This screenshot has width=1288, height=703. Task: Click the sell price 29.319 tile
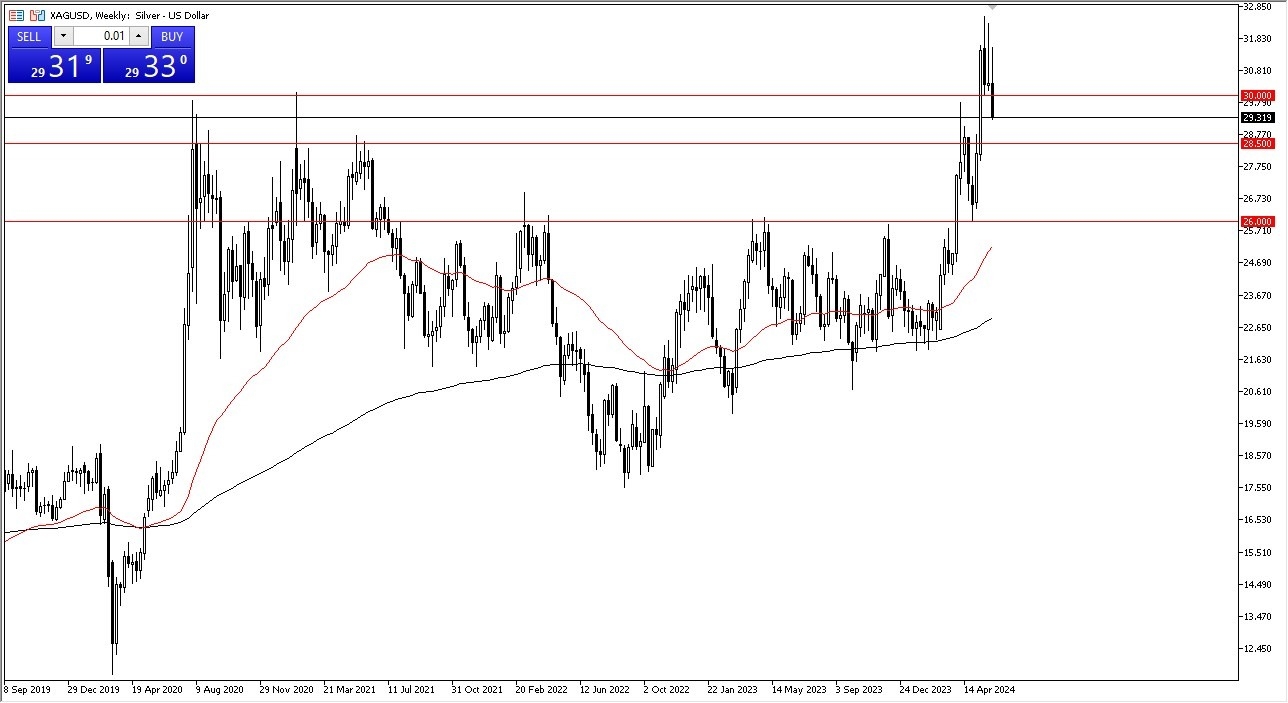[54, 66]
